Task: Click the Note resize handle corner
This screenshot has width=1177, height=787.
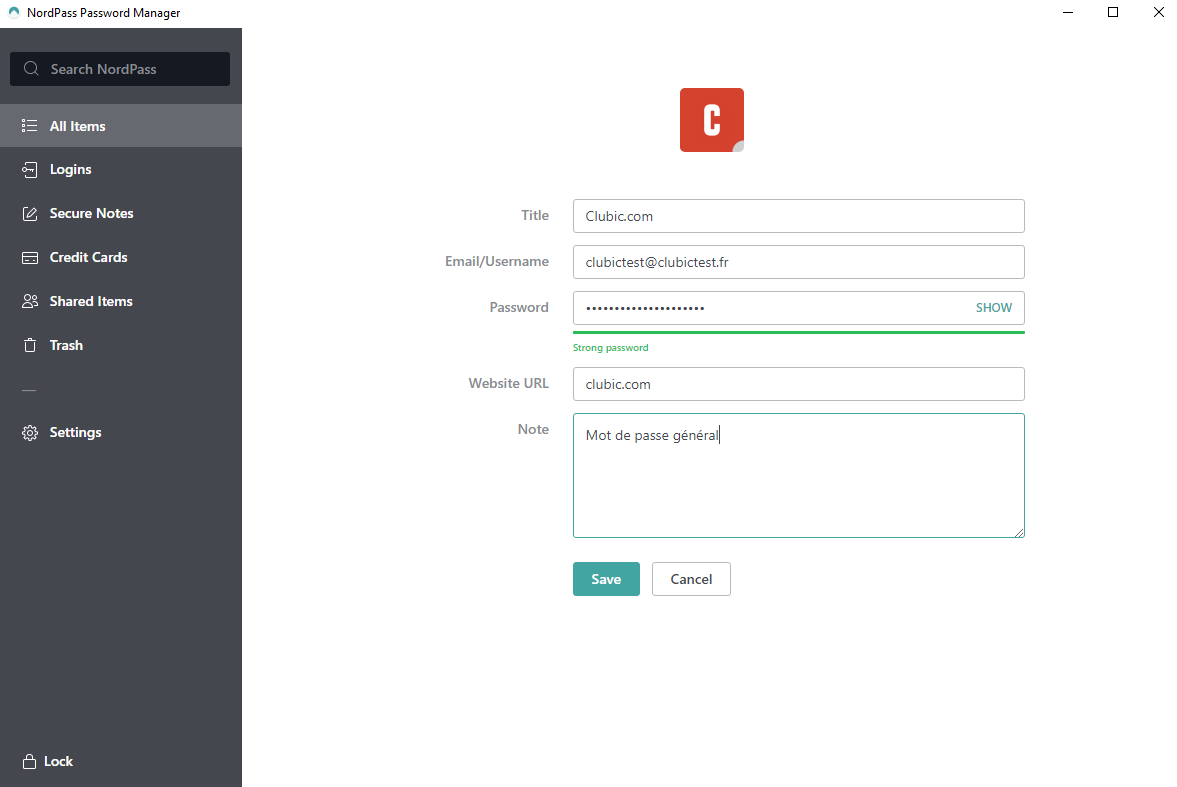Action: coord(1019,532)
